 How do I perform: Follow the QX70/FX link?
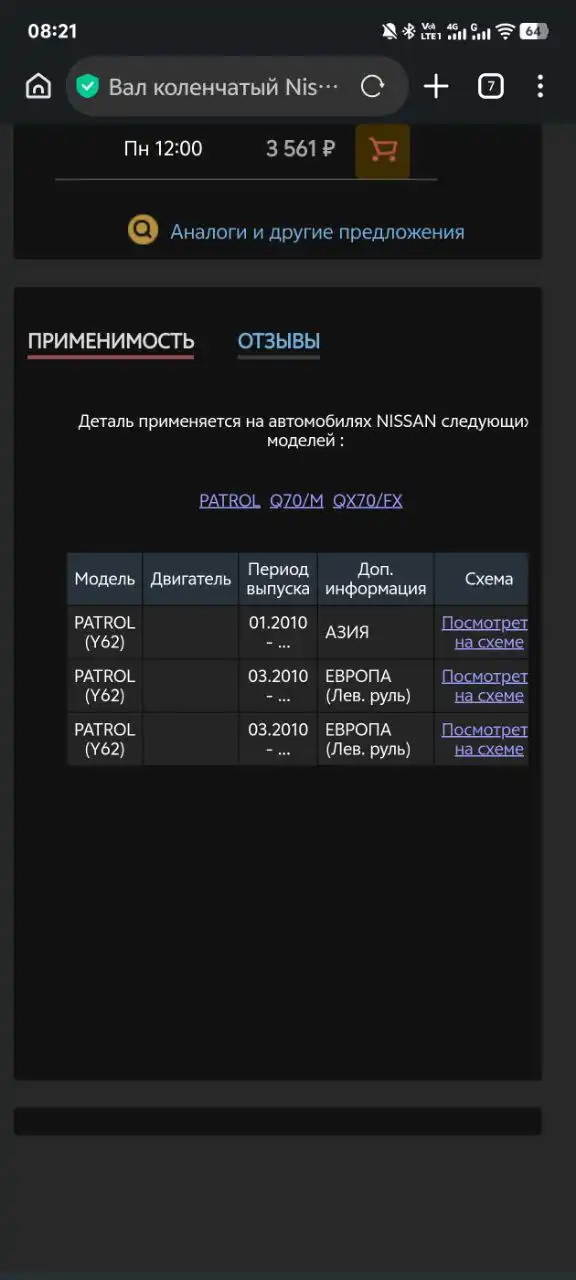(x=367, y=500)
